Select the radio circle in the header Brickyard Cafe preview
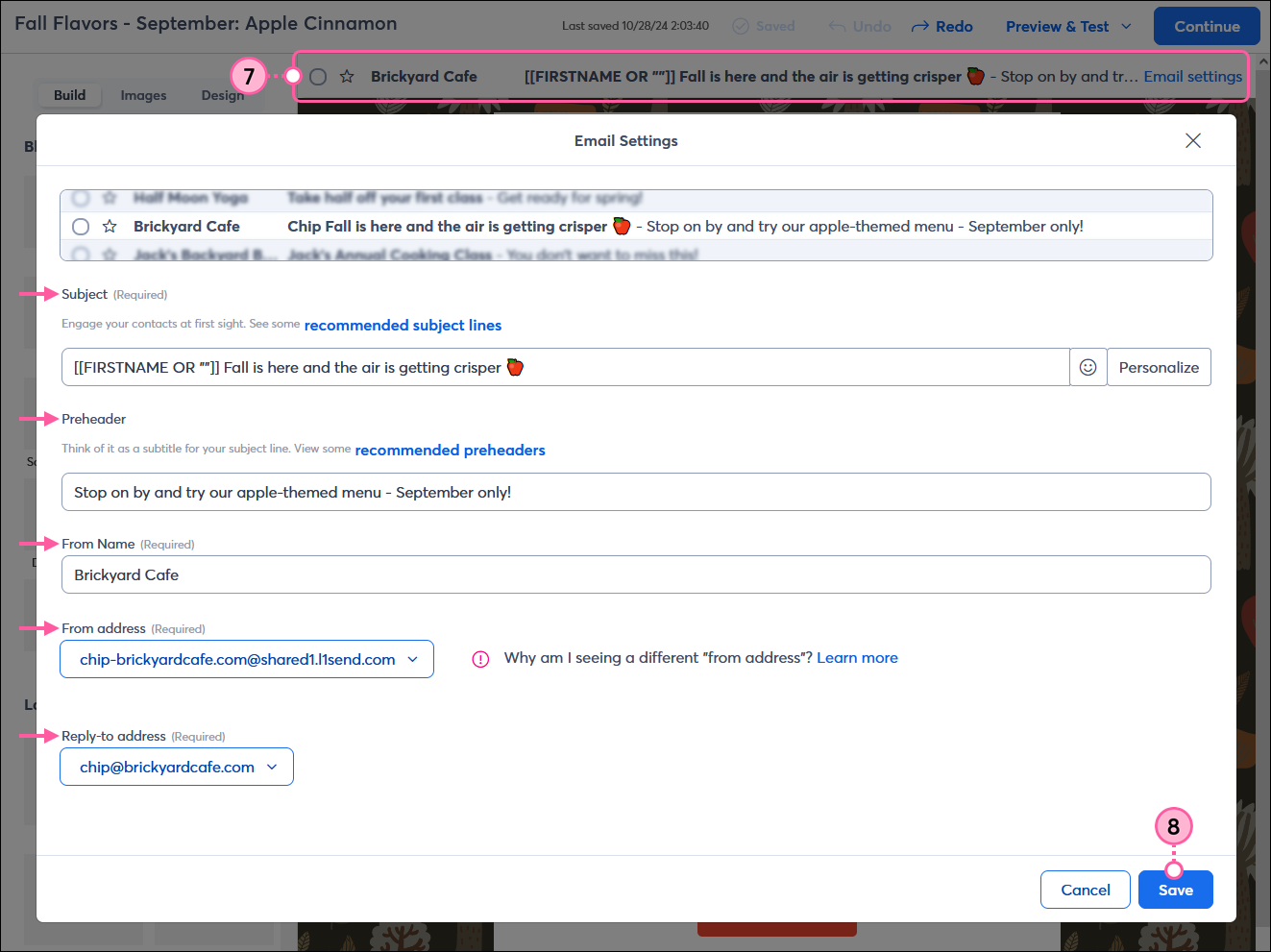The image size is (1271, 952). point(318,76)
